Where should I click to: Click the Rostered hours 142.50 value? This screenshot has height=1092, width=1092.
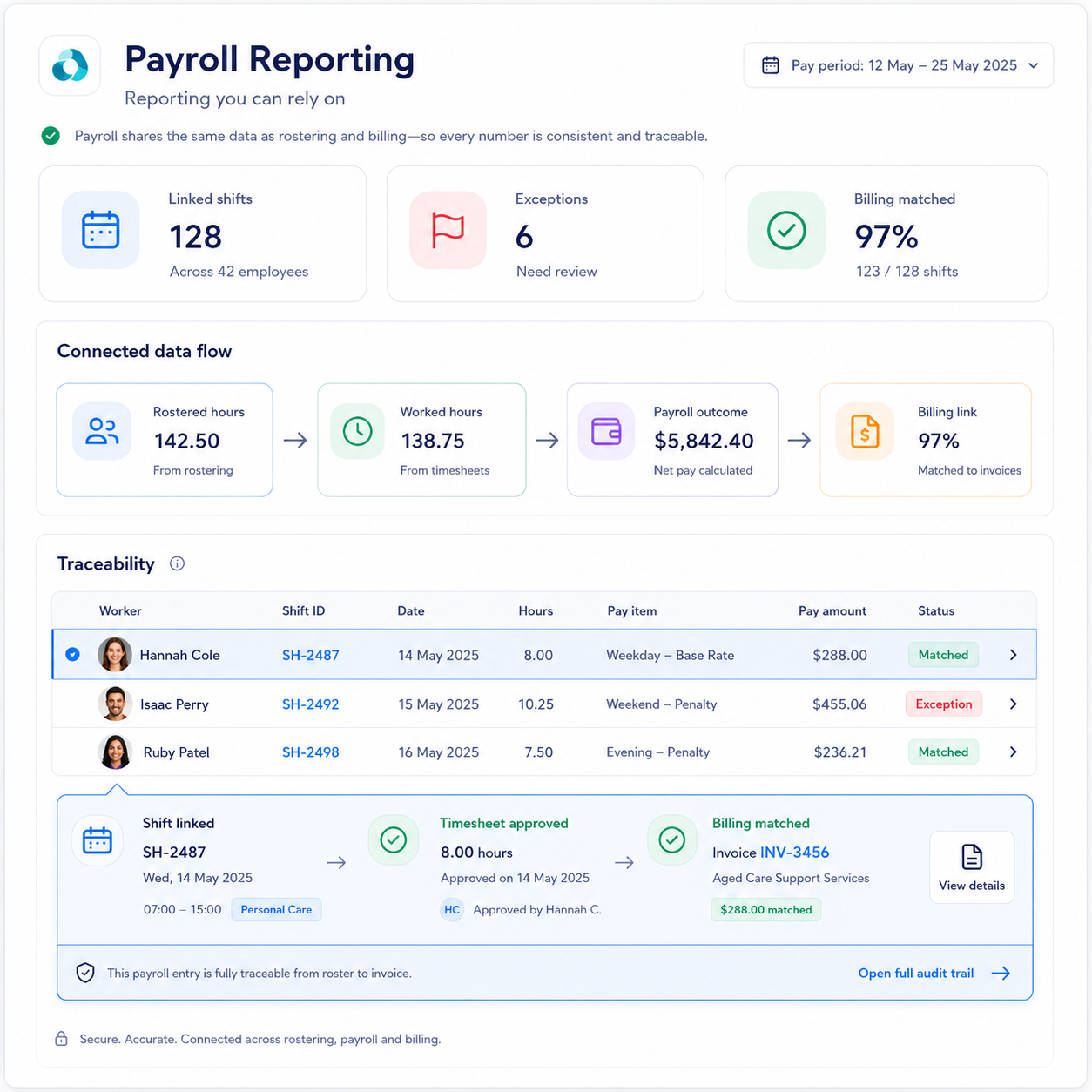(x=187, y=441)
